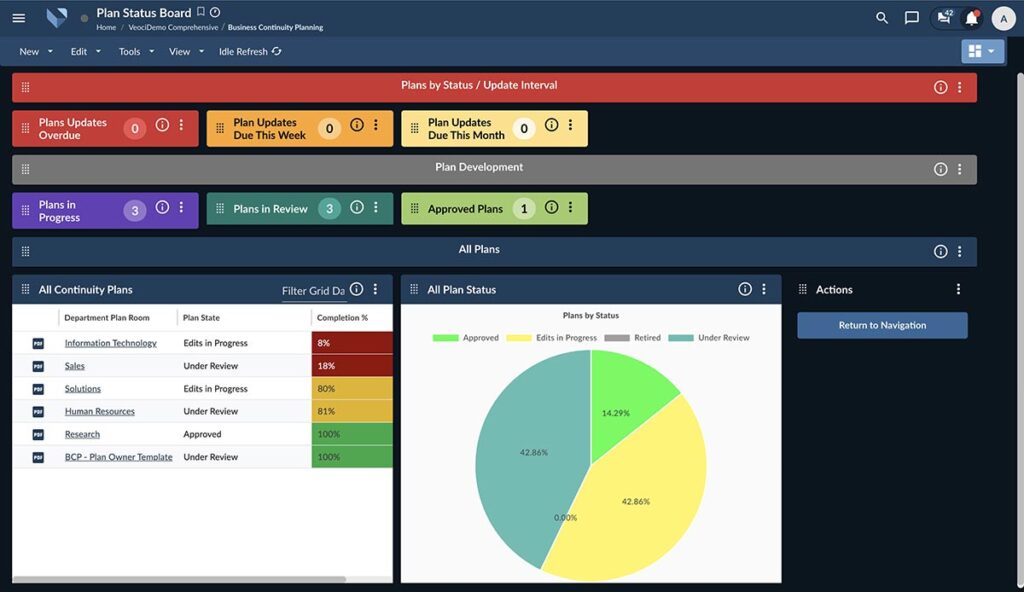The width and height of the screenshot is (1024, 592).
Task: Click the info icon on All Plan Status widget
Action: [744, 288]
